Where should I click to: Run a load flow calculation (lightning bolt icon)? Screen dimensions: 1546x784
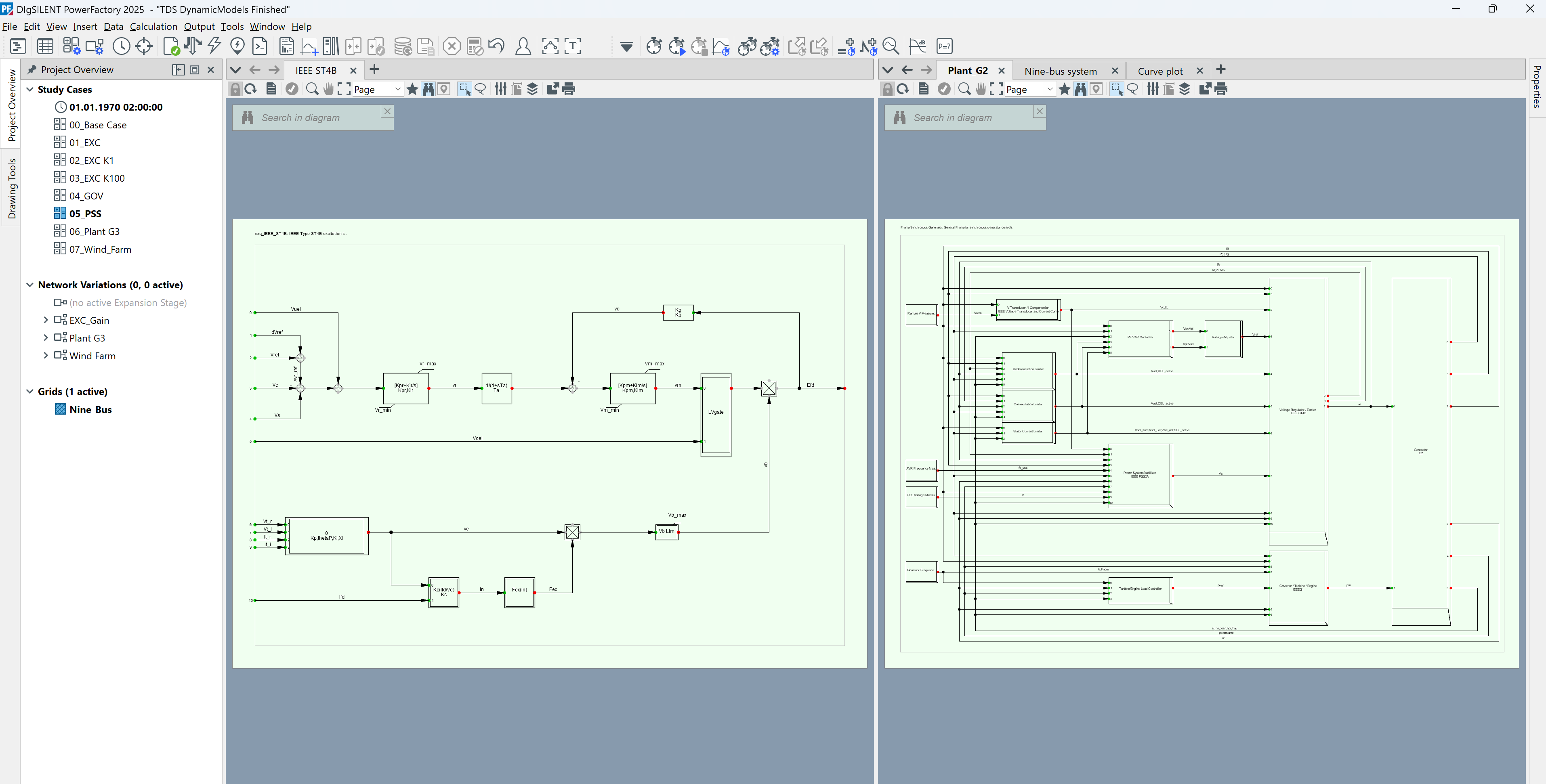tap(214, 46)
